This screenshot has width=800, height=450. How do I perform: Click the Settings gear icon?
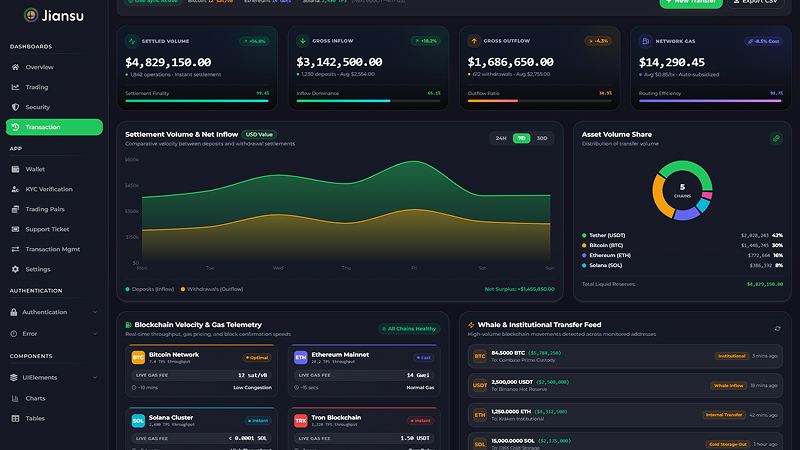(x=15, y=269)
